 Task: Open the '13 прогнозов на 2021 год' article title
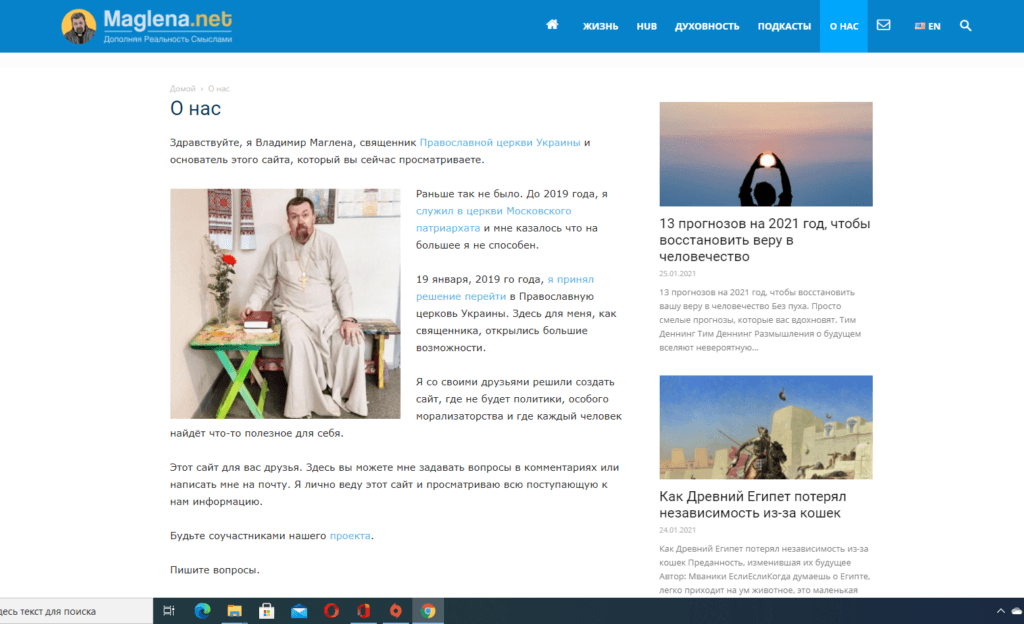click(765, 240)
